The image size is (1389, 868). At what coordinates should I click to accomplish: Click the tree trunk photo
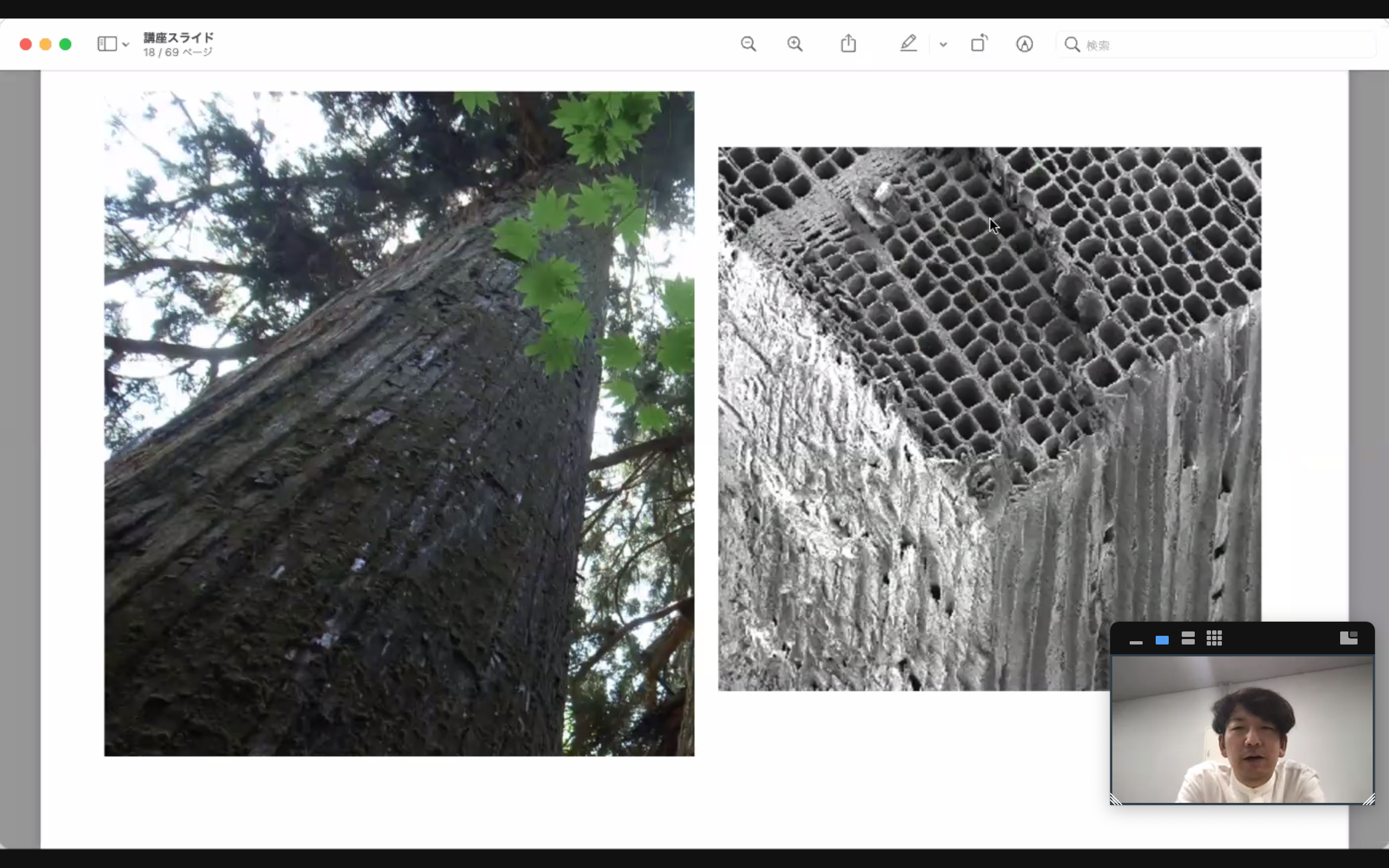pyautogui.click(x=399, y=424)
